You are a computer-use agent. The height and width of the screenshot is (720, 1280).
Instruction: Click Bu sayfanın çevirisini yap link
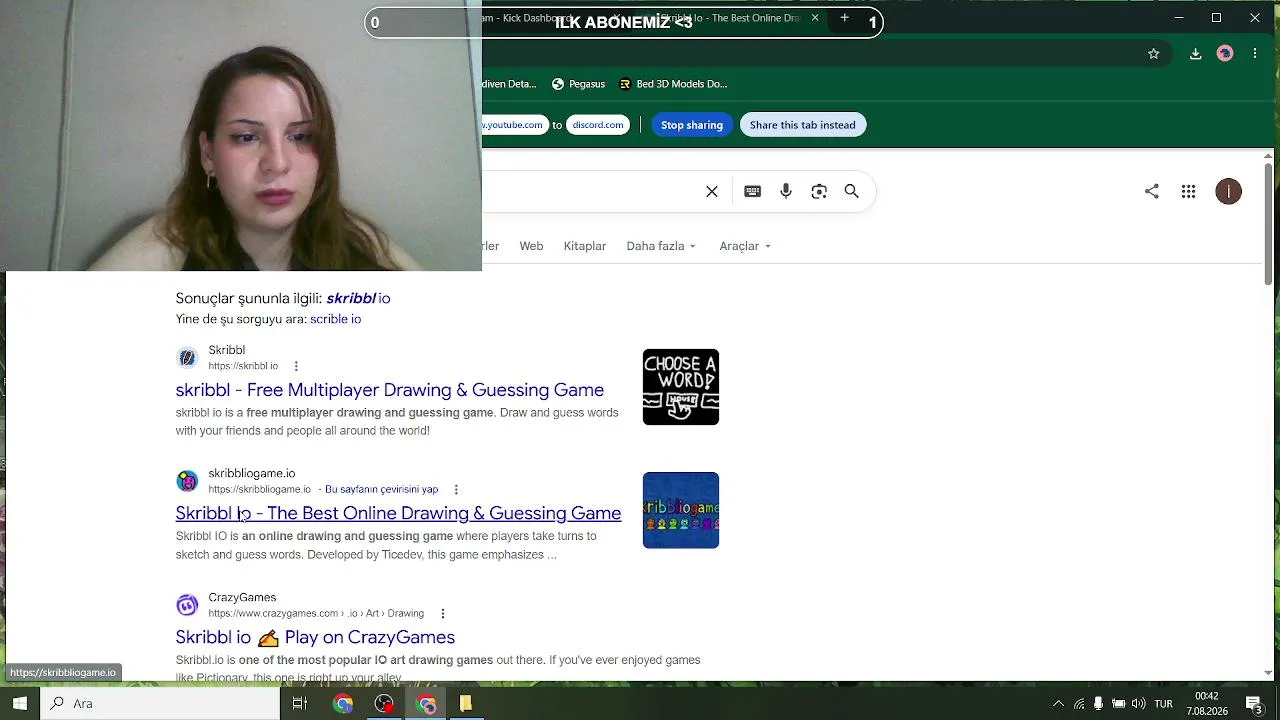click(381, 489)
